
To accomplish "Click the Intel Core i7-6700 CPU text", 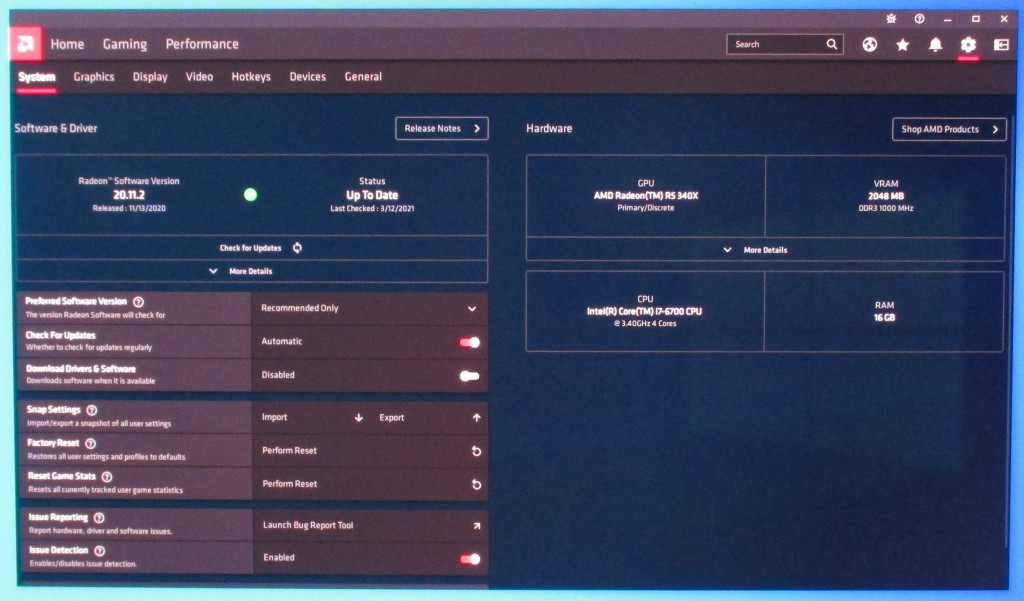I will 645,312.
